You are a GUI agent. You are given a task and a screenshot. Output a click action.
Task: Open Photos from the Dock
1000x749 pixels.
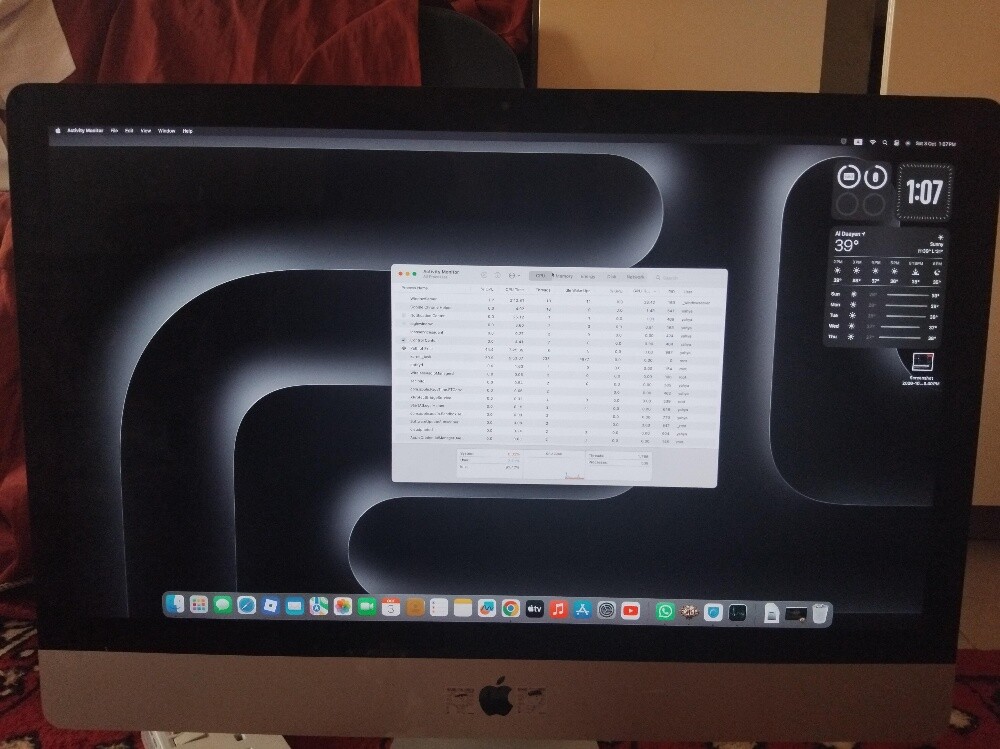342,607
